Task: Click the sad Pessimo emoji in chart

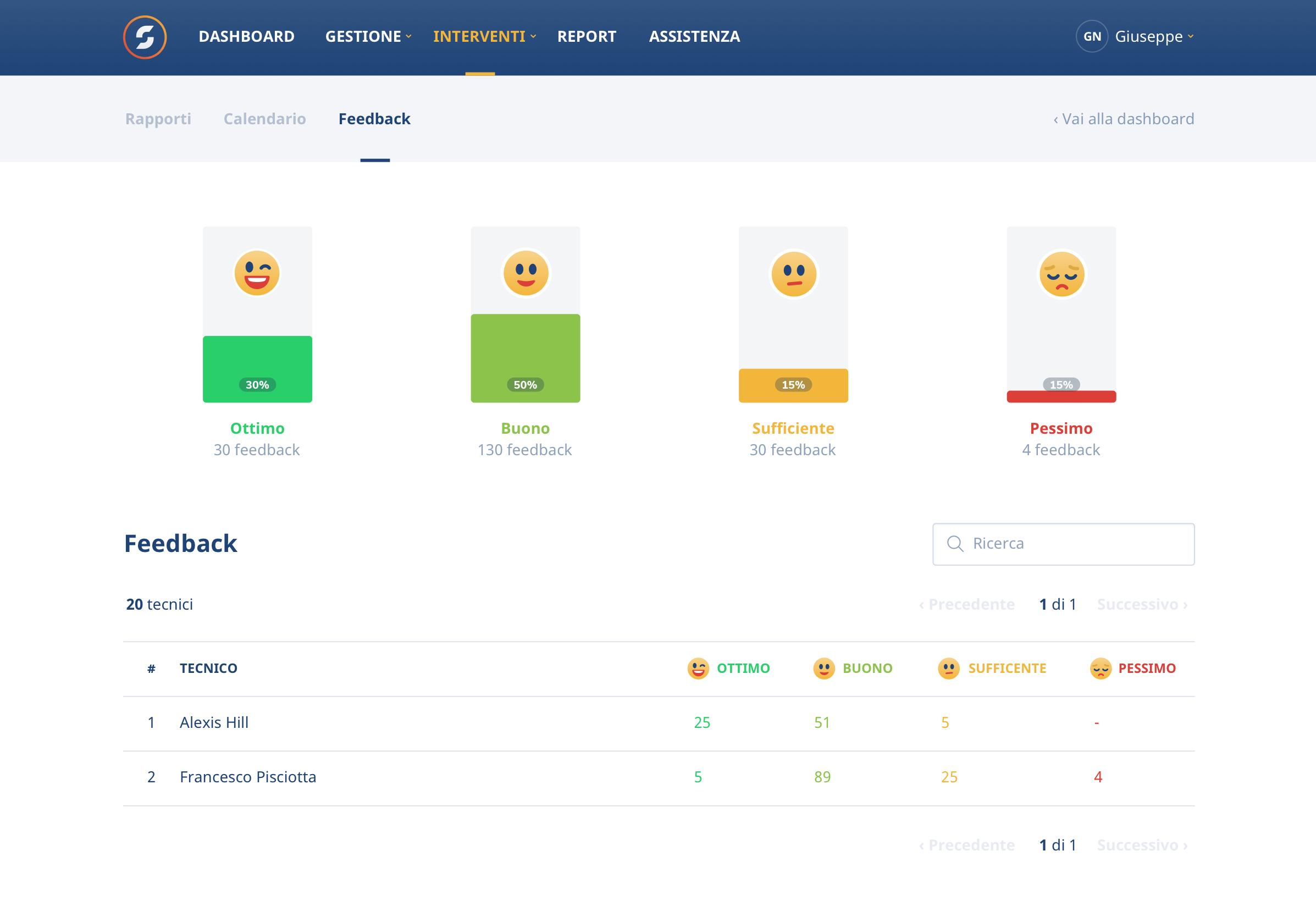Action: 1061,274
